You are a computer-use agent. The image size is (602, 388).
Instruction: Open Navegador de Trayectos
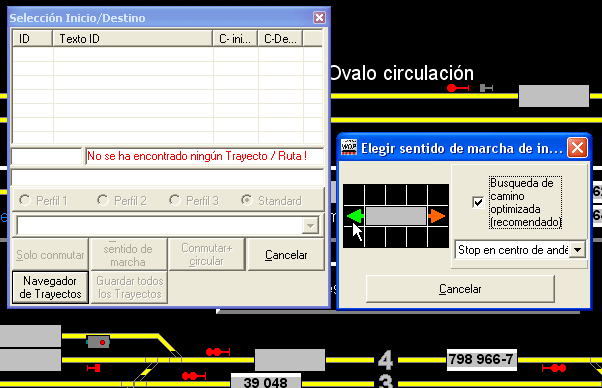click(50, 287)
